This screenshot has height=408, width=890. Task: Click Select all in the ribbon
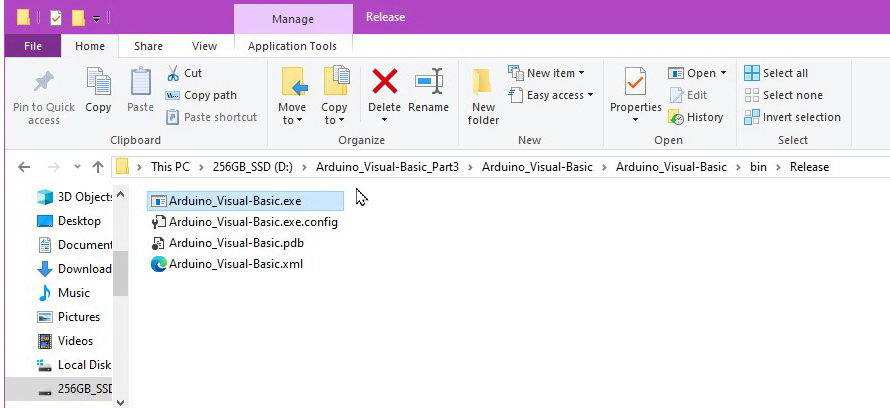click(x=776, y=73)
